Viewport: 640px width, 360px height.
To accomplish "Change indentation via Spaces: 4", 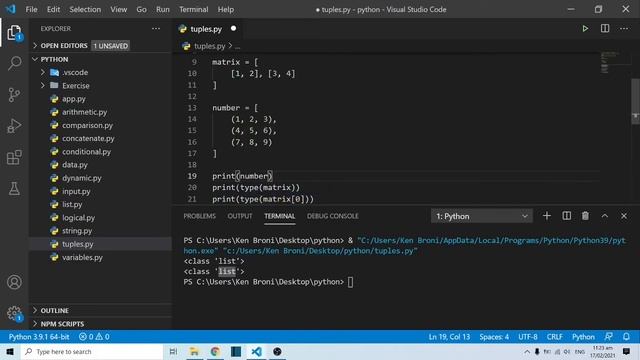I will pos(494,337).
